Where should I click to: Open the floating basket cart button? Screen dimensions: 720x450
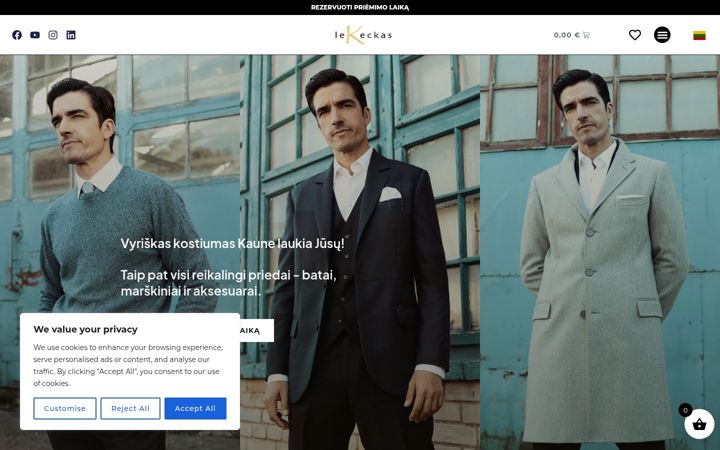pos(699,424)
